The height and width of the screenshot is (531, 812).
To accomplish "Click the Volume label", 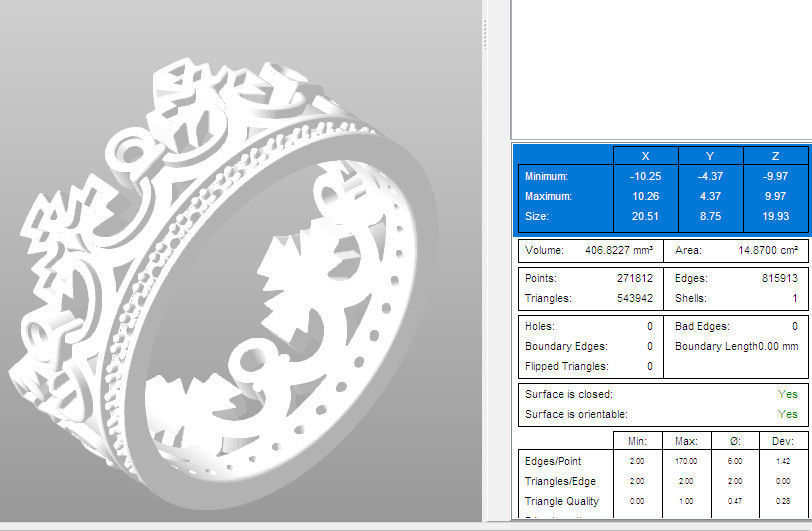I will [x=544, y=250].
